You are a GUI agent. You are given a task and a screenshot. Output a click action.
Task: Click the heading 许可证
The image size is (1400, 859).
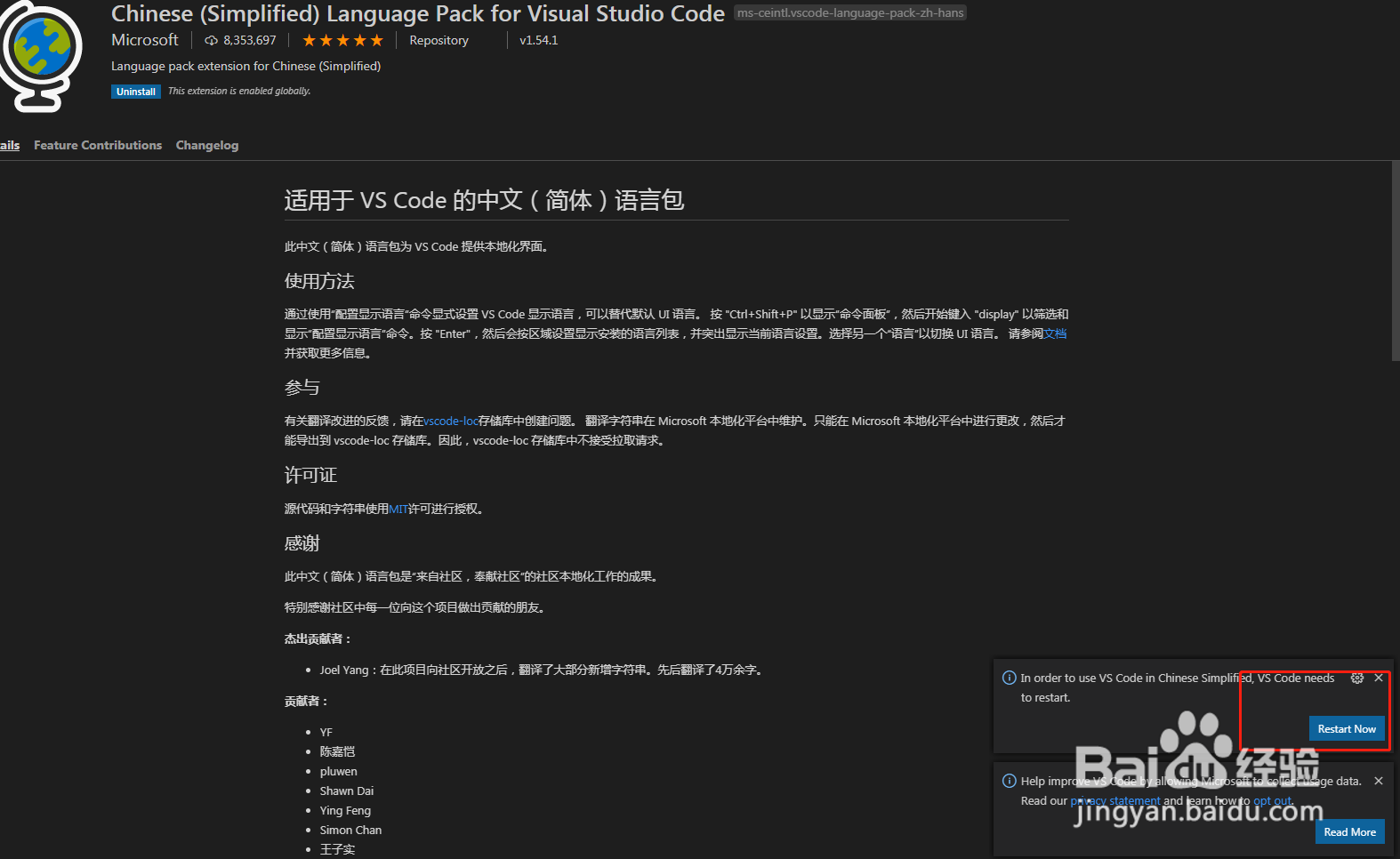point(310,475)
